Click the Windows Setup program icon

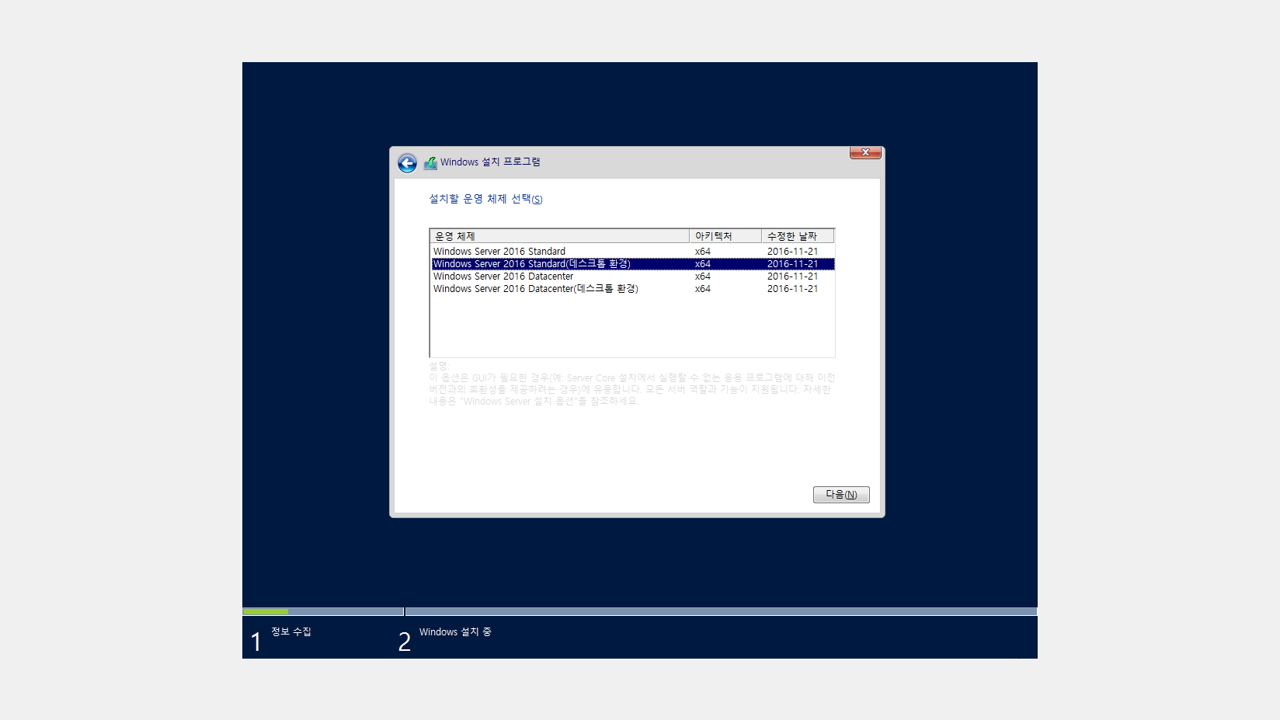(430, 163)
